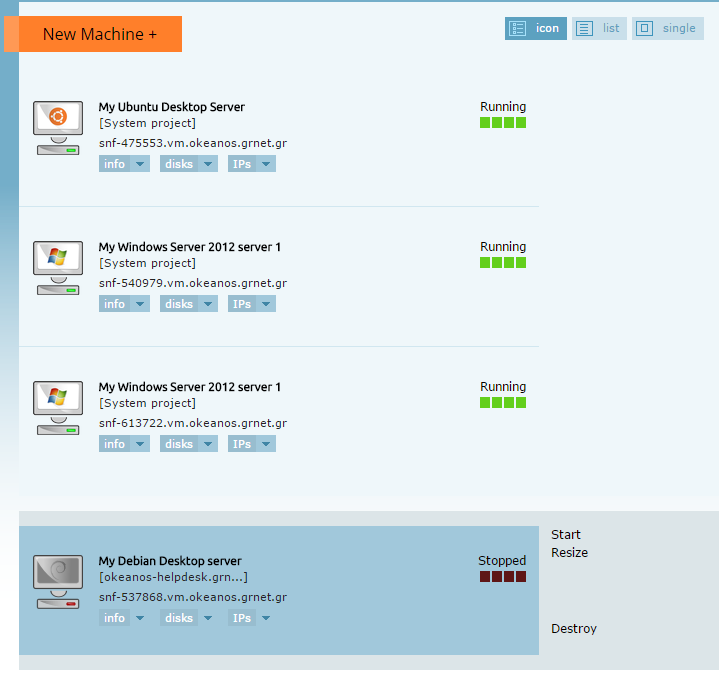Switch to single view mode
This screenshot has width=719, height=673.
(x=667, y=29)
